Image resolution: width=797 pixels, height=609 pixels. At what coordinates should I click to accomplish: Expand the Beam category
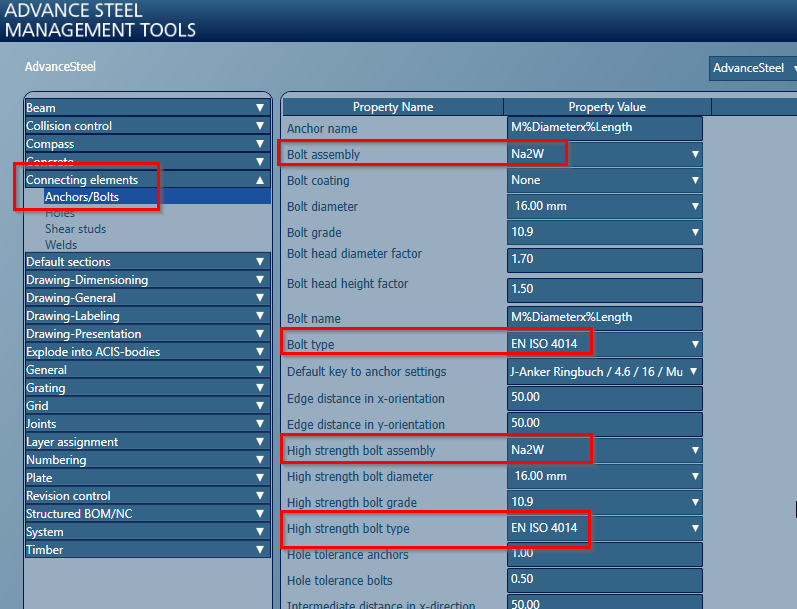[x=148, y=108]
